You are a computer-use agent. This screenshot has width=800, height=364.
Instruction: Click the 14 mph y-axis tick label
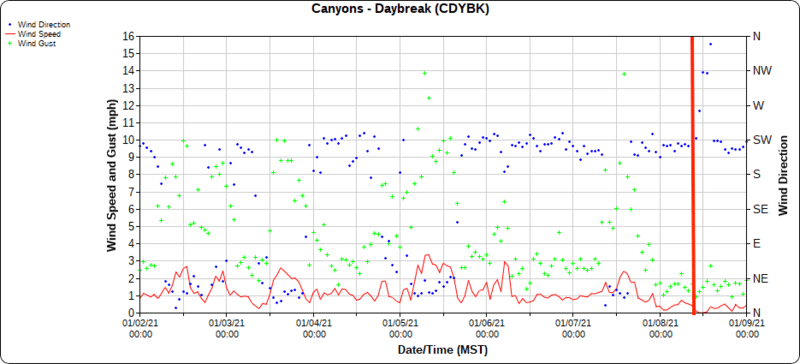tap(129, 71)
